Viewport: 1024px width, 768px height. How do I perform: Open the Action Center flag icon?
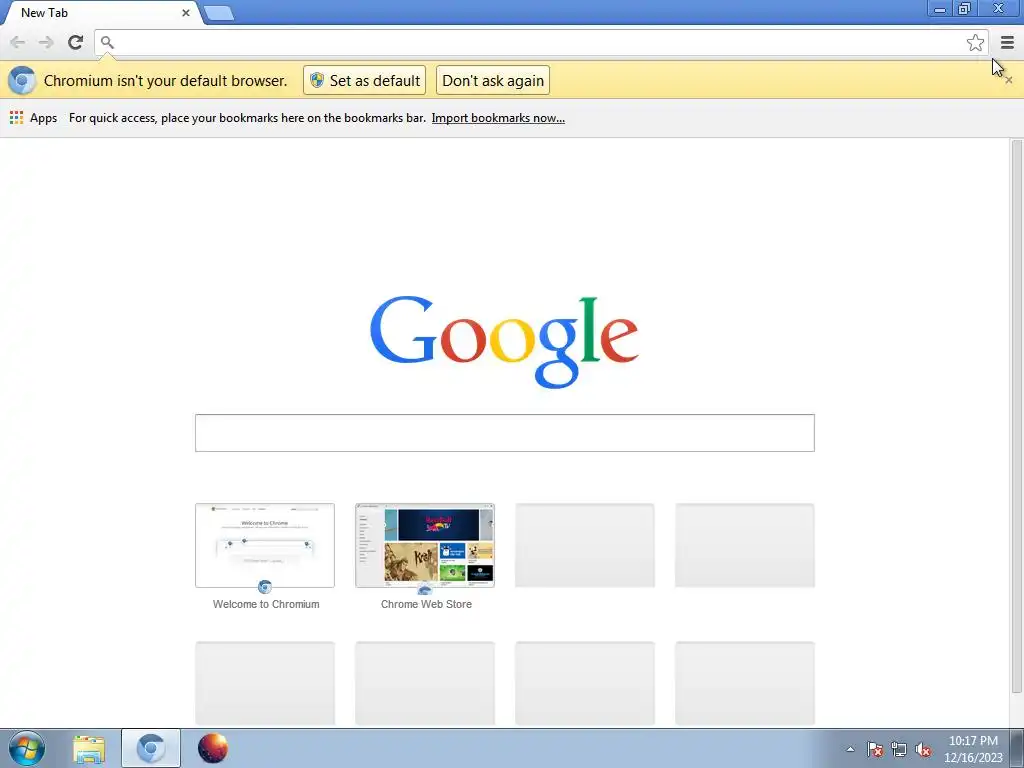tap(874, 749)
